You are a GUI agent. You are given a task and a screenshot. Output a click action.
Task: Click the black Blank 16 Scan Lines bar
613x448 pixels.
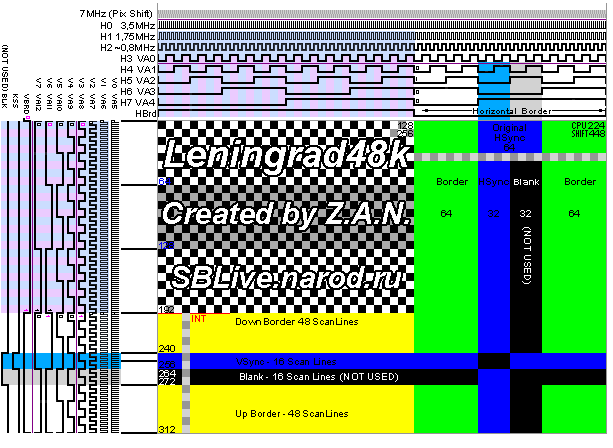pos(300,376)
